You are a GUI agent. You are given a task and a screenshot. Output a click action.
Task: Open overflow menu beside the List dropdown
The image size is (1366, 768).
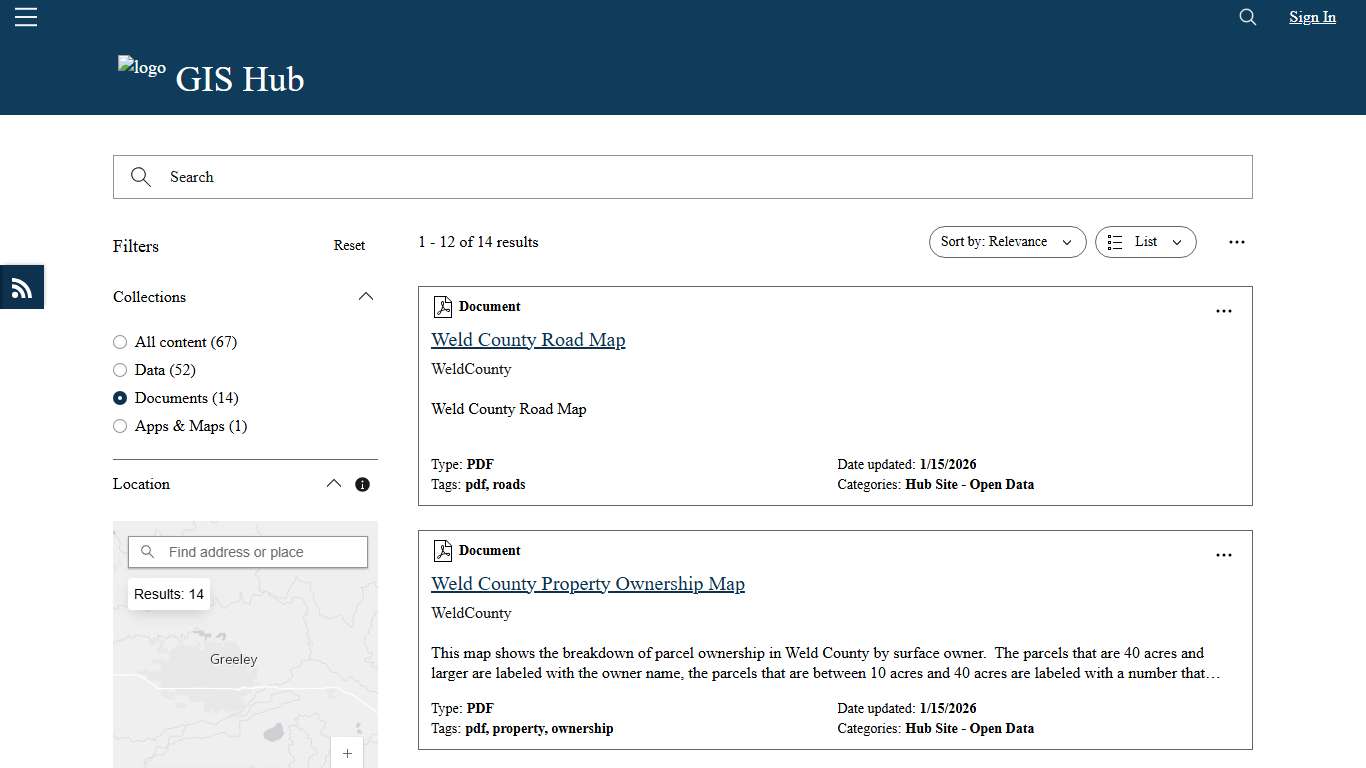click(1237, 242)
